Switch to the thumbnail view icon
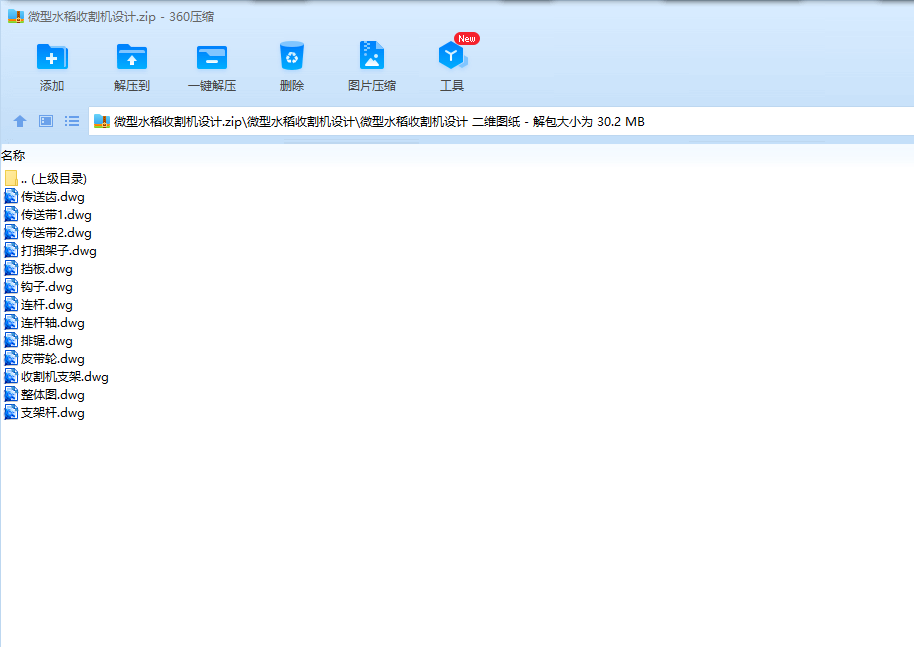Image resolution: width=914 pixels, height=647 pixels. coord(46,121)
